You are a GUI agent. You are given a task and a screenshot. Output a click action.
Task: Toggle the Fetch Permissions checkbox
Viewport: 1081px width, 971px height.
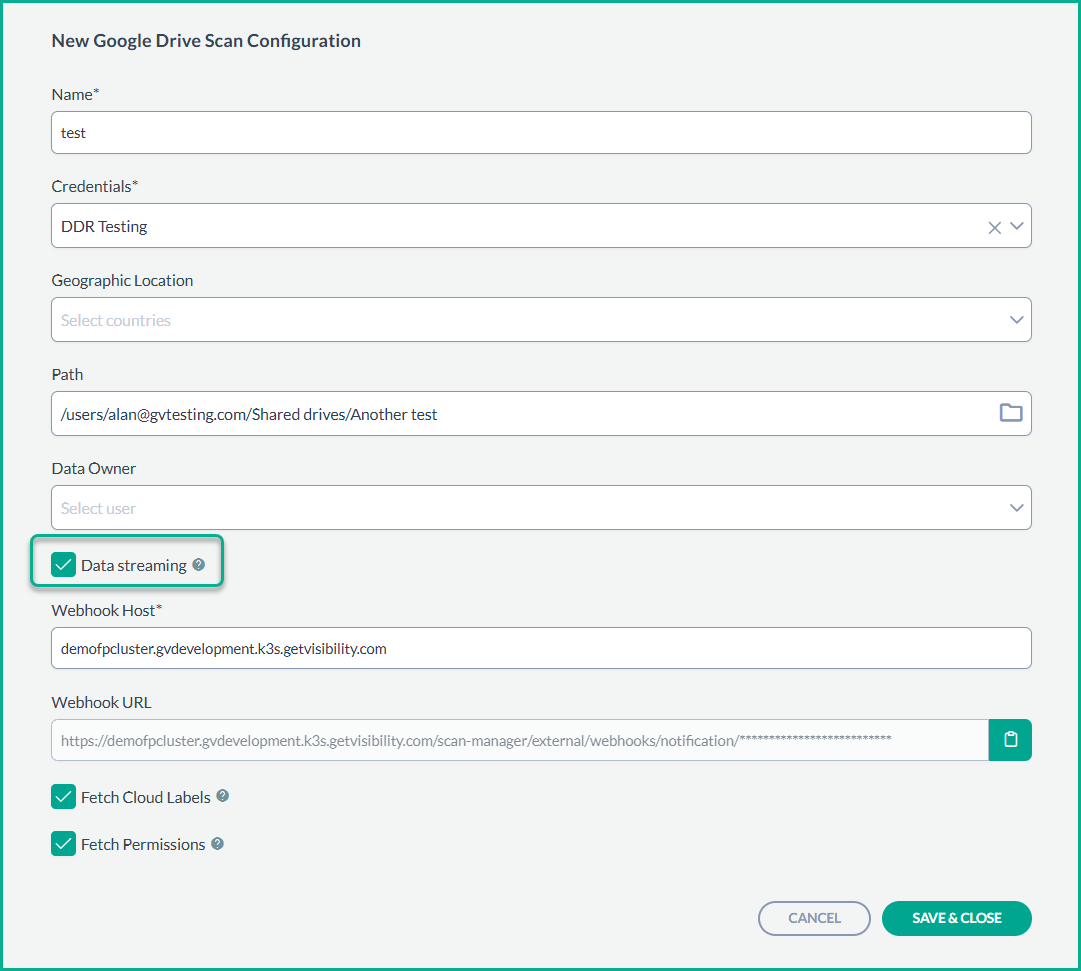[64, 844]
